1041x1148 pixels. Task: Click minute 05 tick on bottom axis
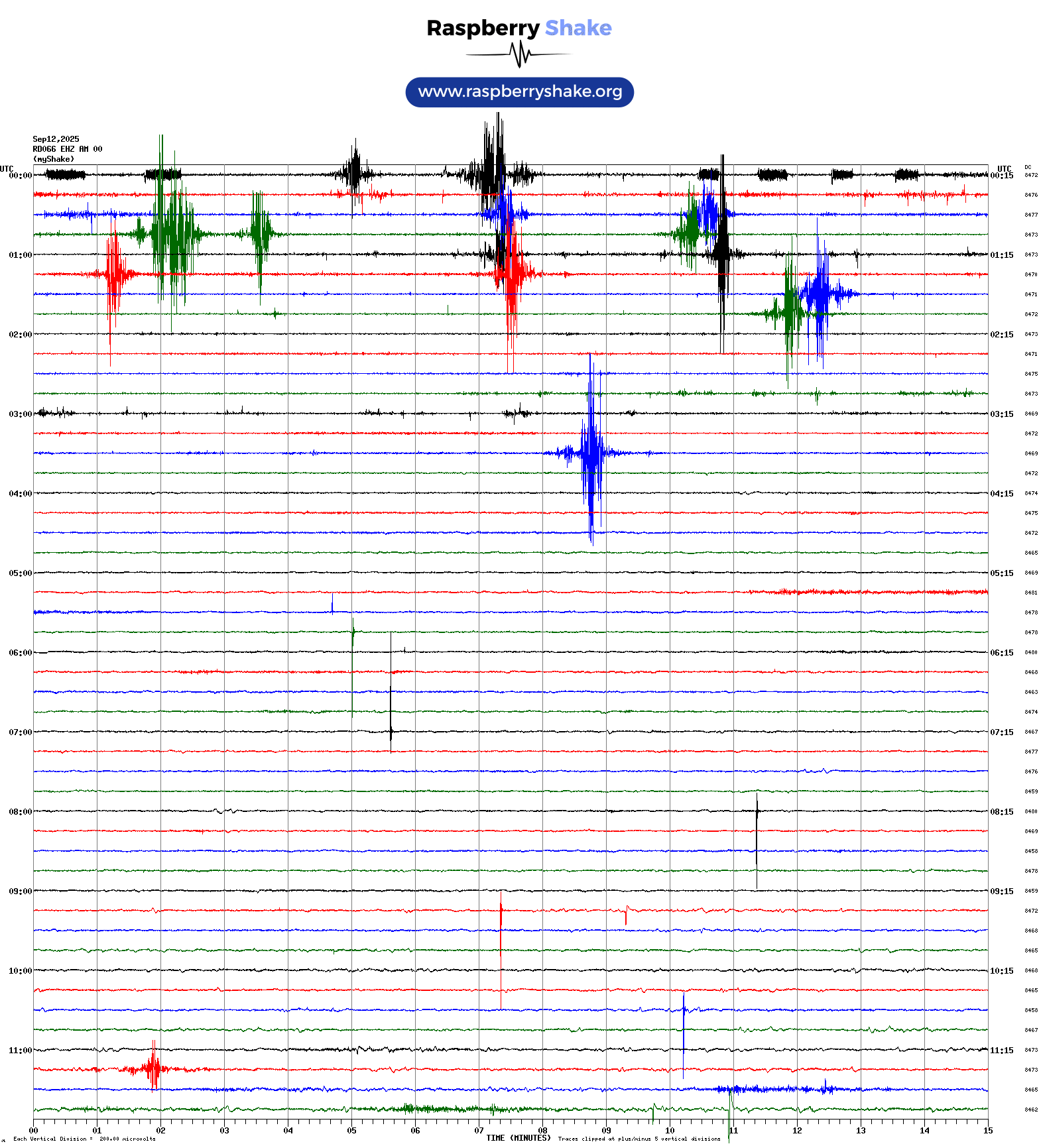pos(351,1131)
